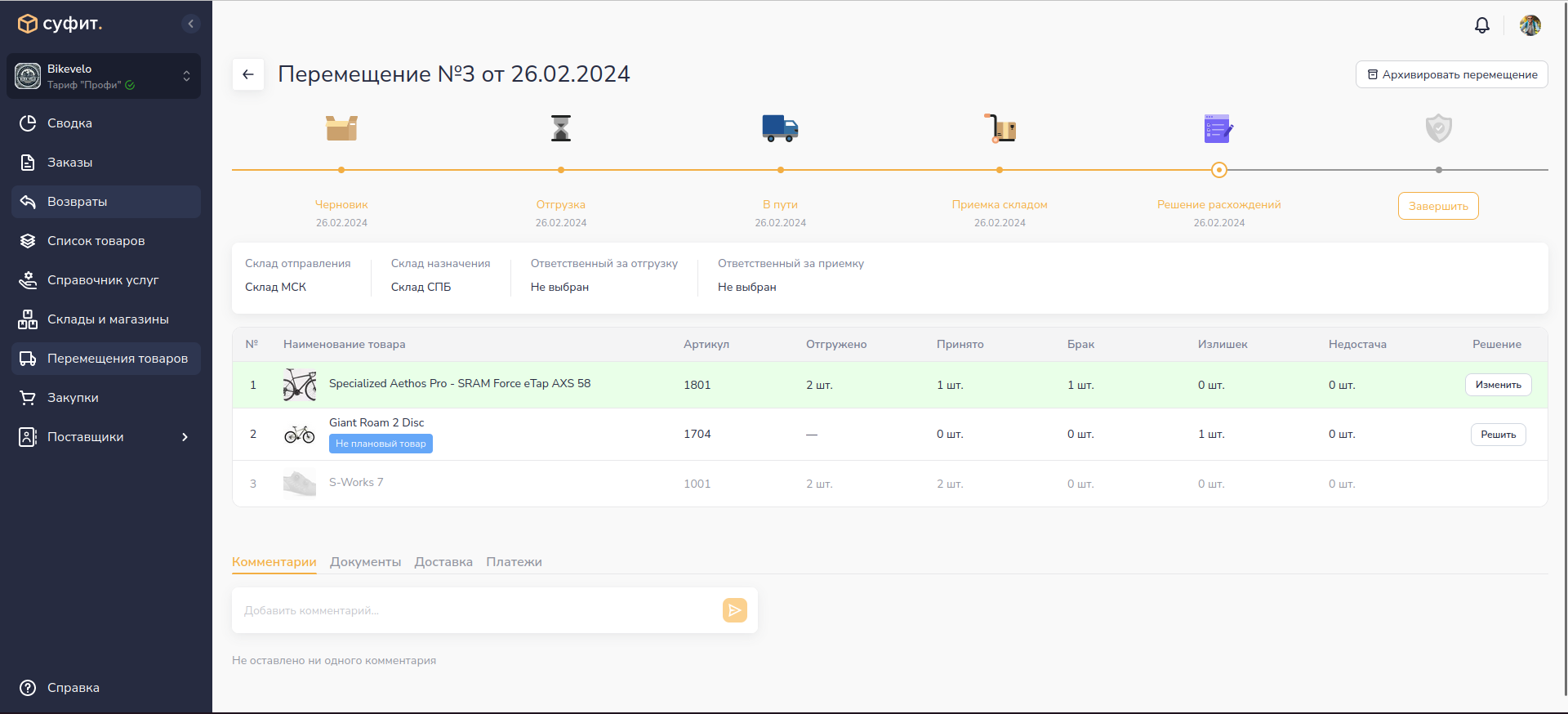
Task: Click the Справочник услуг hand icon
Action: tap(28, 280)
